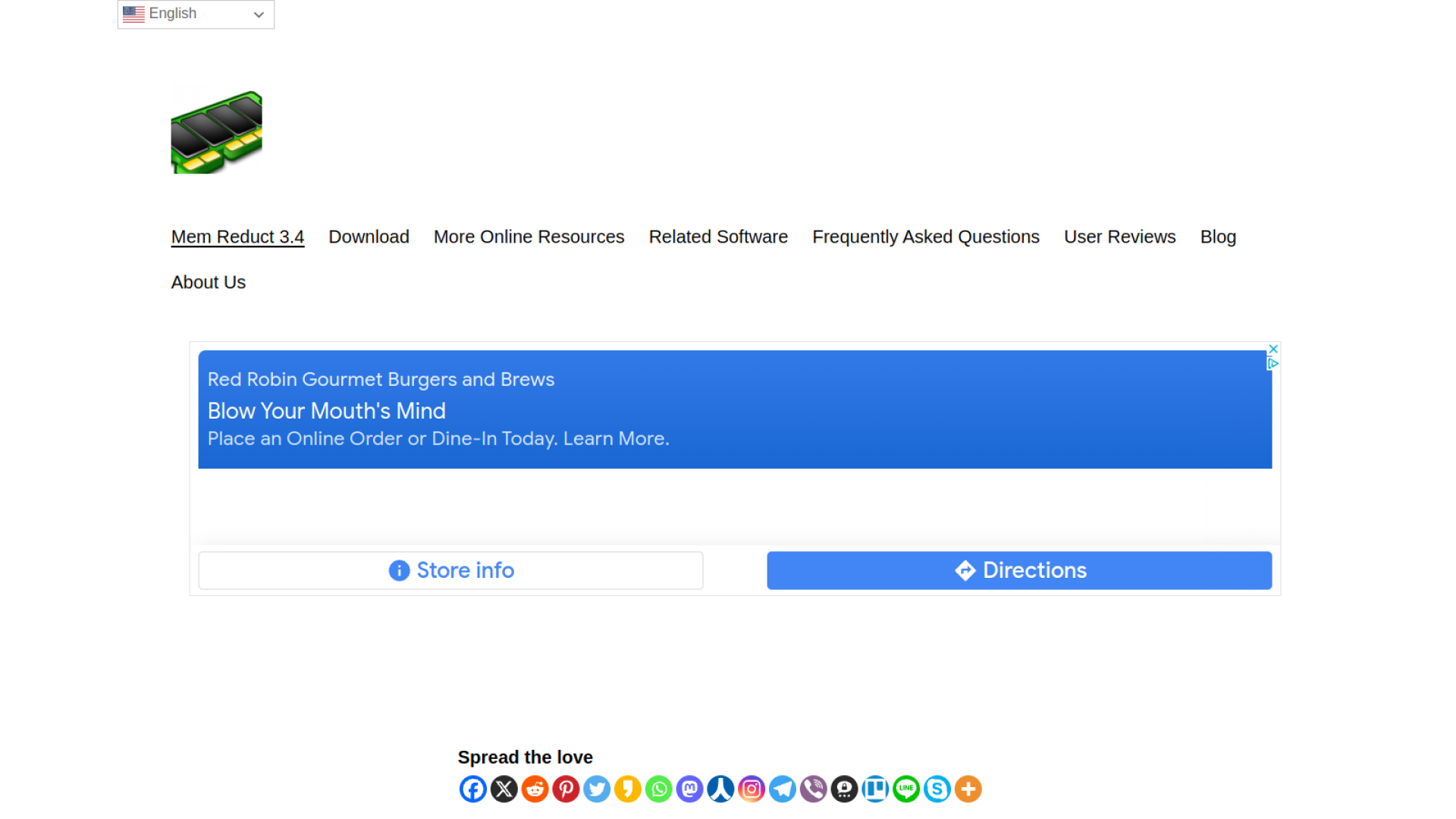Share via the Reddit icon
This screenshot has width=1456, height=819.
tap(535, 789)
